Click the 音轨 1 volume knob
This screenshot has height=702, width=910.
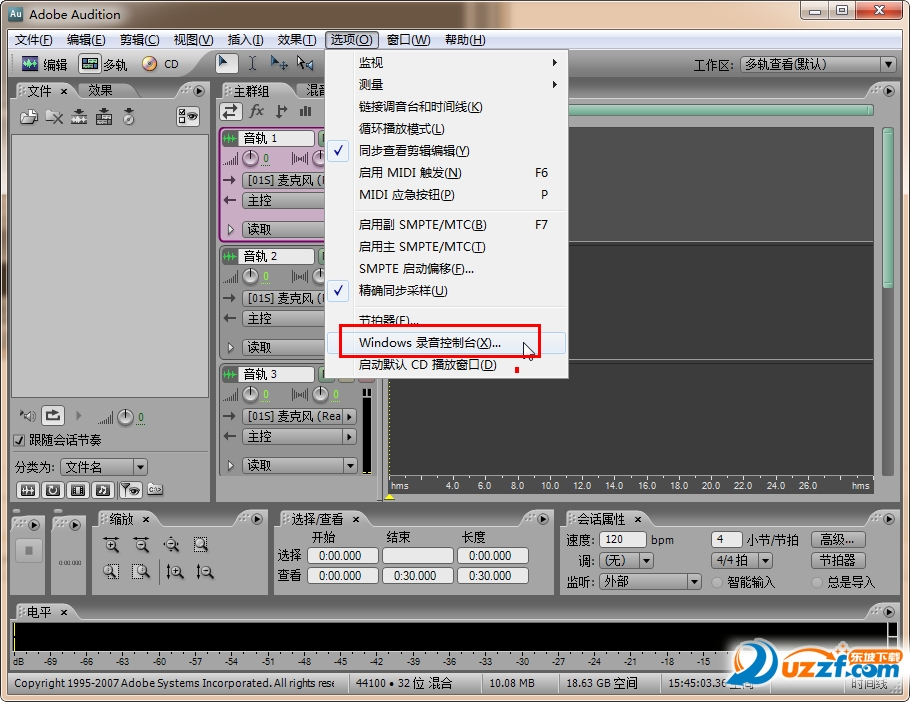point(250,159)
